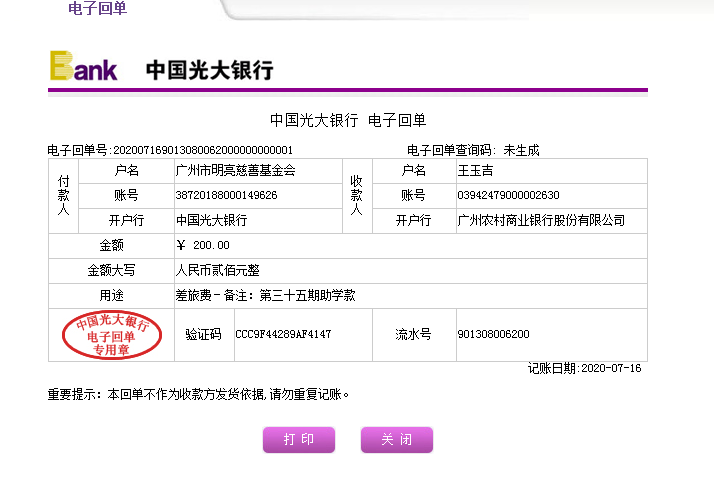Click the 中国光大银行 header title
Screen dimensions: 714x491
point(209,70)
